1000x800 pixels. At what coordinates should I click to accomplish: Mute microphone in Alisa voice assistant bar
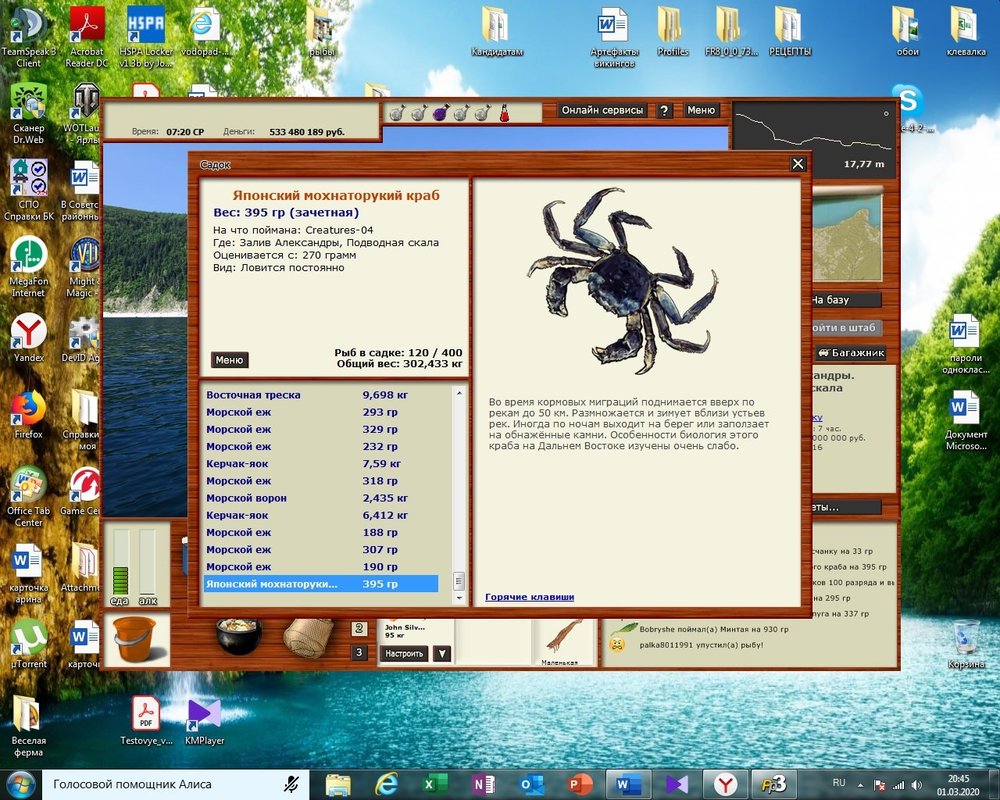click(291, 784)
